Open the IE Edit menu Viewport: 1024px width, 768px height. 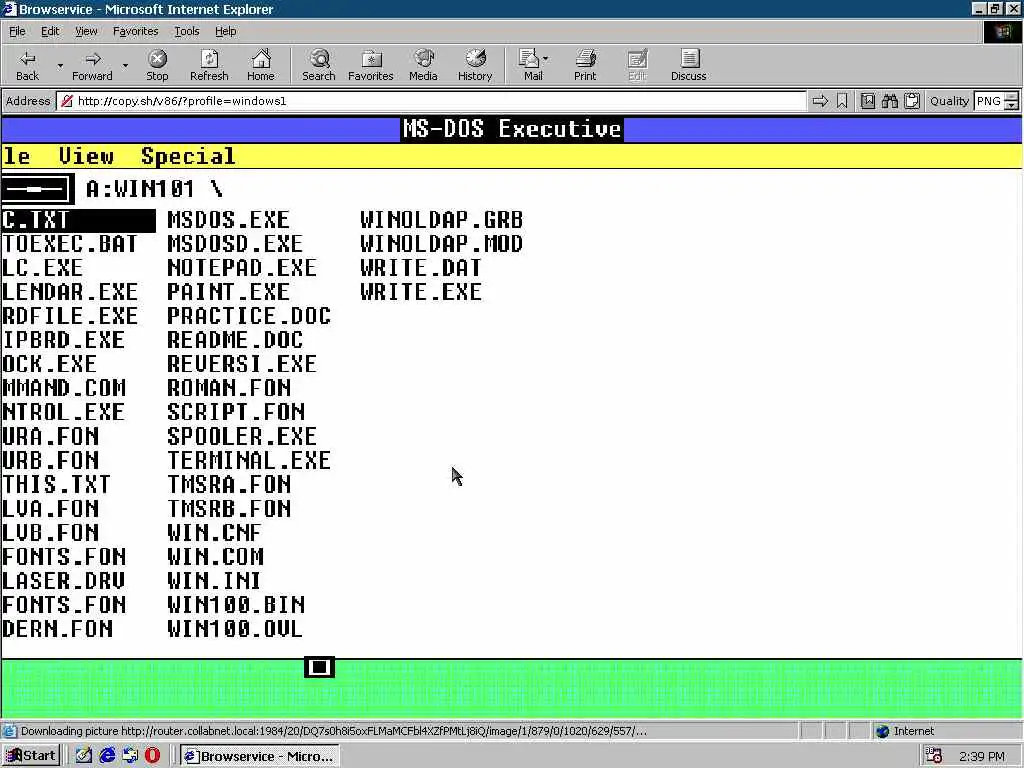(50, 31)
